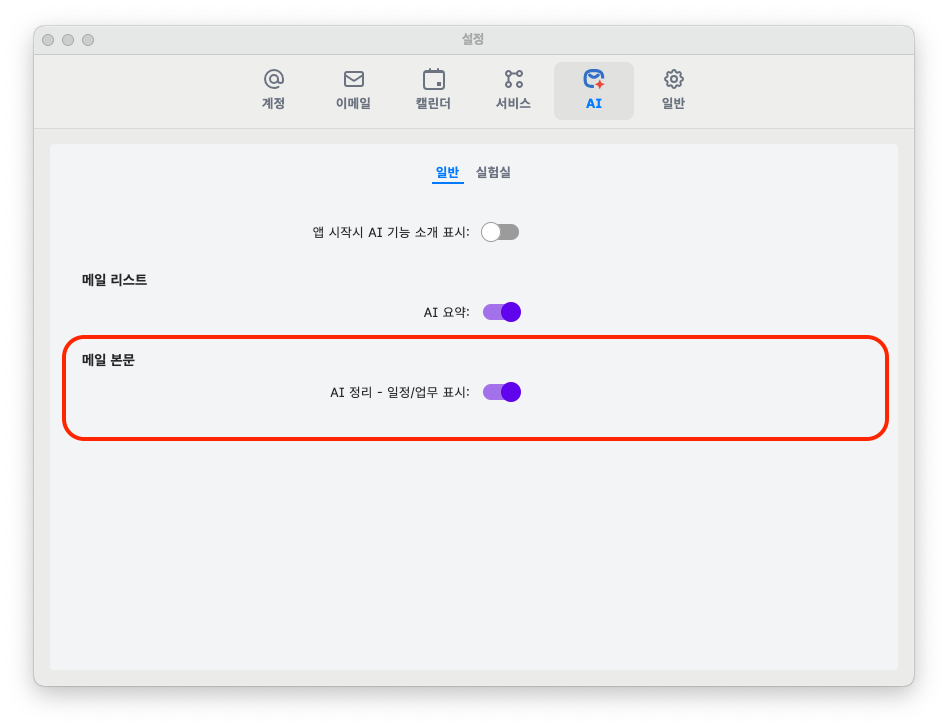The height and width of the screenshot is (728, 948).
Task: Click the AI 요약 label text
Action: click(446, 313)
